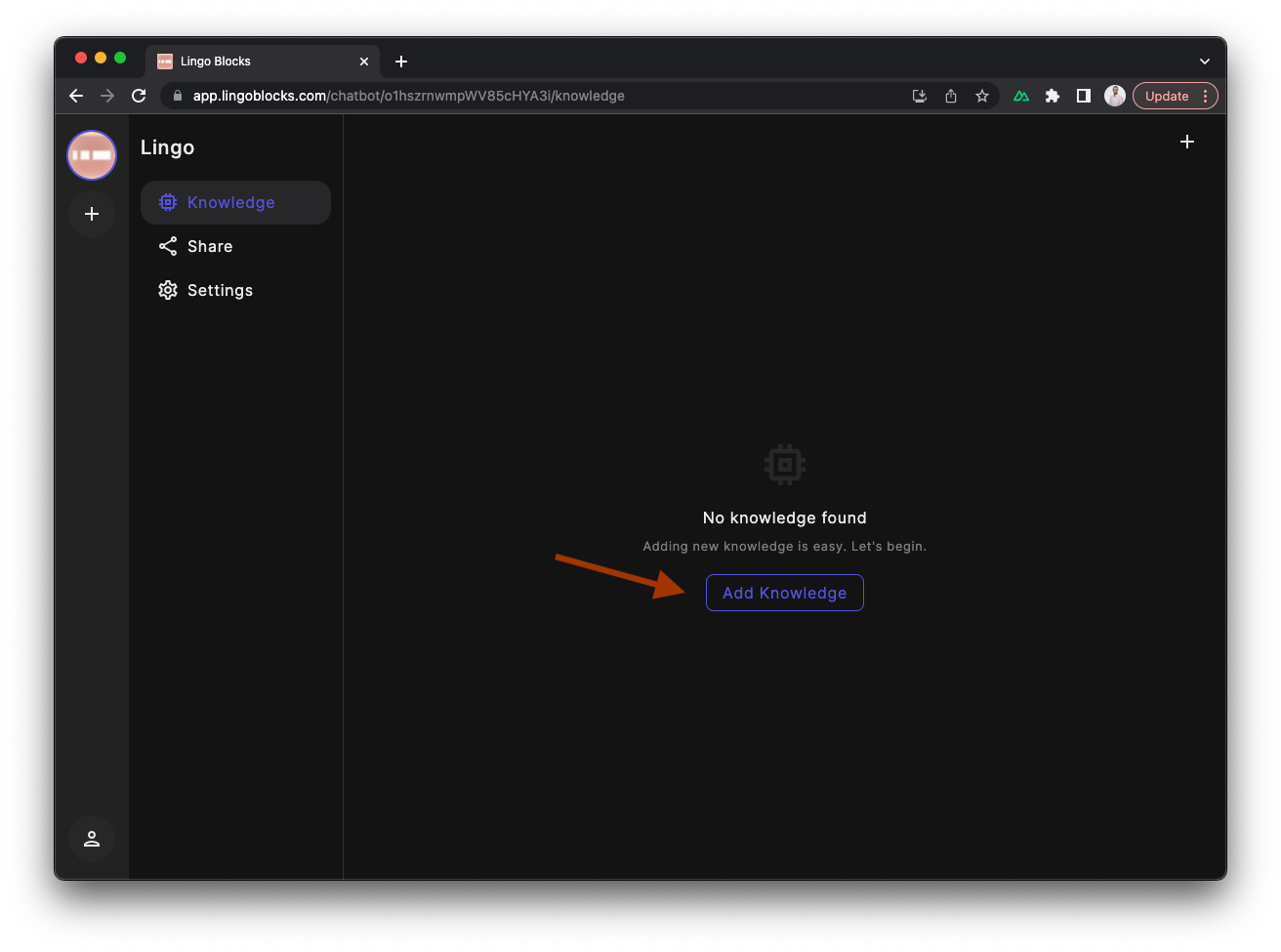This screenshot has width=1281, height=952.
Task: Open a new browser tab
Action: point(401,62)
